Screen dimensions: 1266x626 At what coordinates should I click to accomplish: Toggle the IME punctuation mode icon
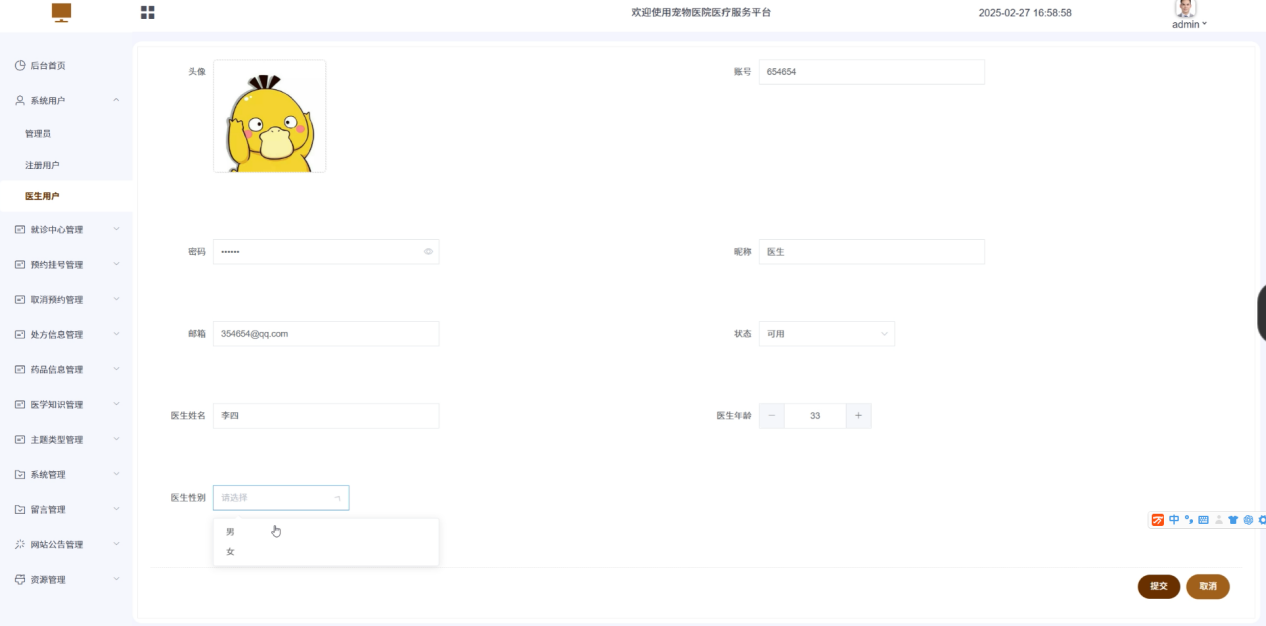(1189, 520)
